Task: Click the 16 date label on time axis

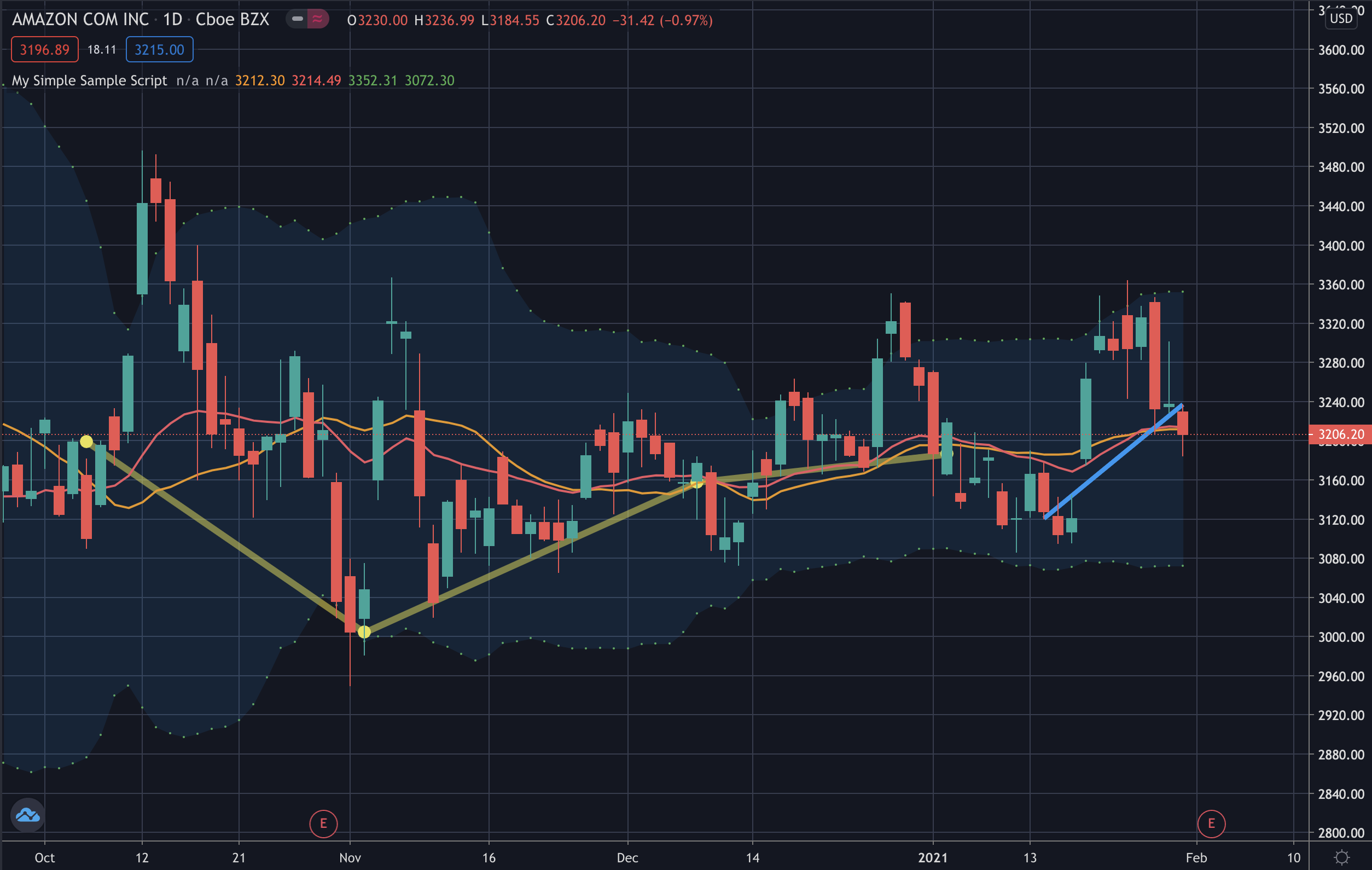Action: [x=489, y=857]
